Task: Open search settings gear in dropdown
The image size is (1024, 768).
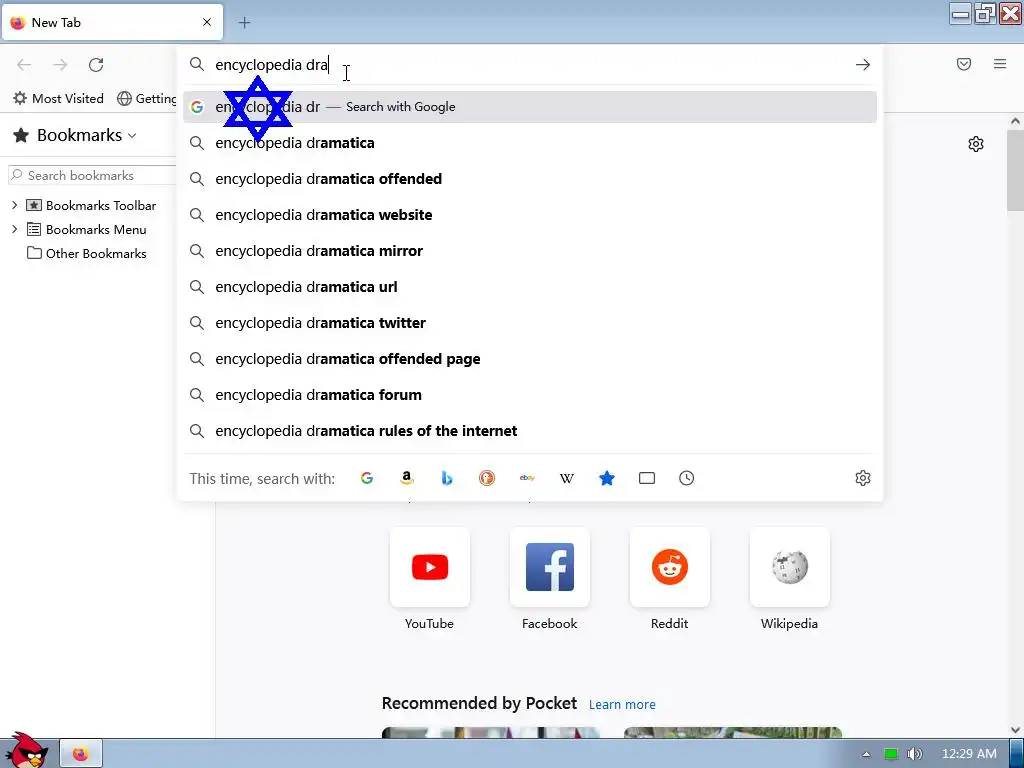Action: (863, 478)
